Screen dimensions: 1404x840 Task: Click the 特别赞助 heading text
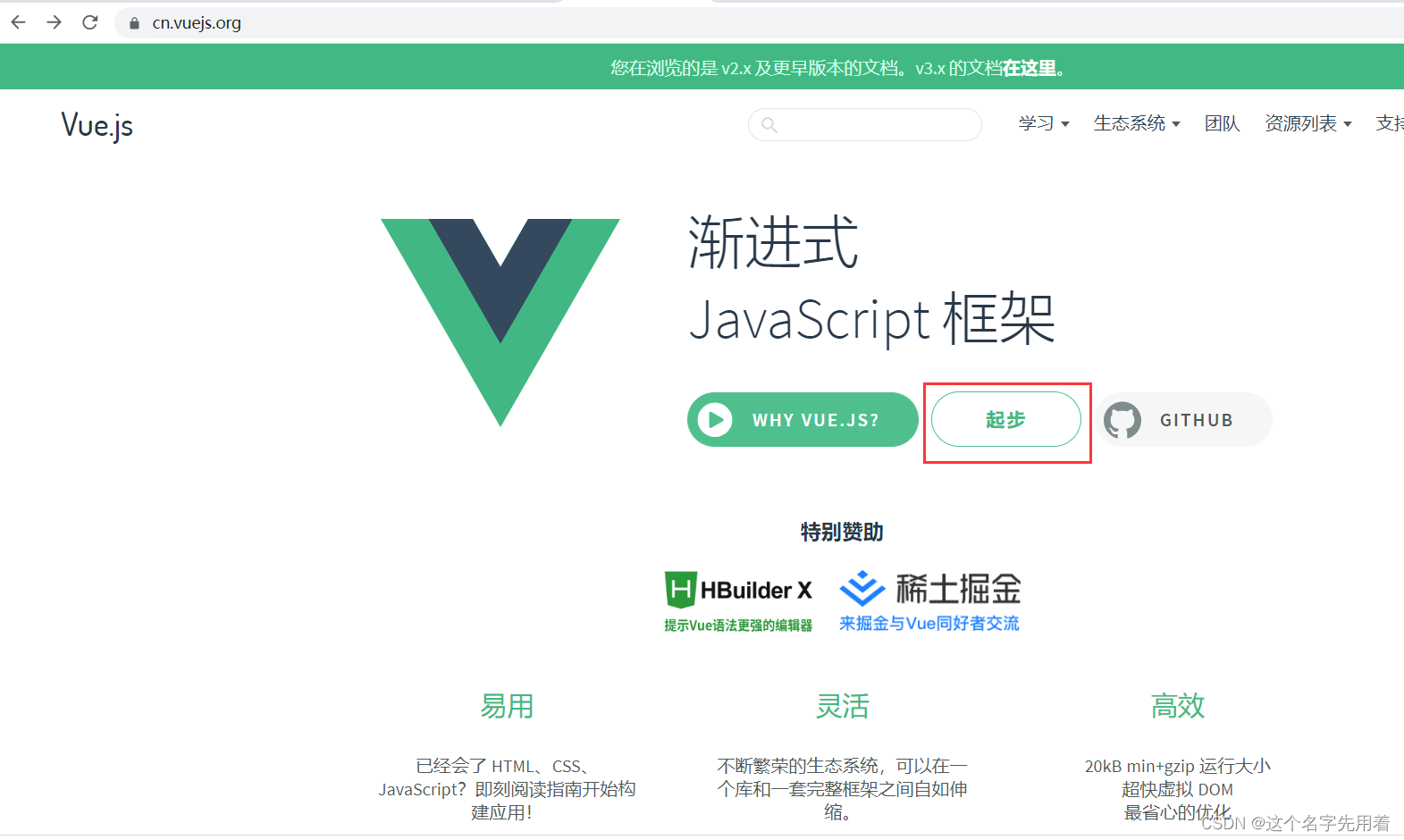tap(842, 533)
